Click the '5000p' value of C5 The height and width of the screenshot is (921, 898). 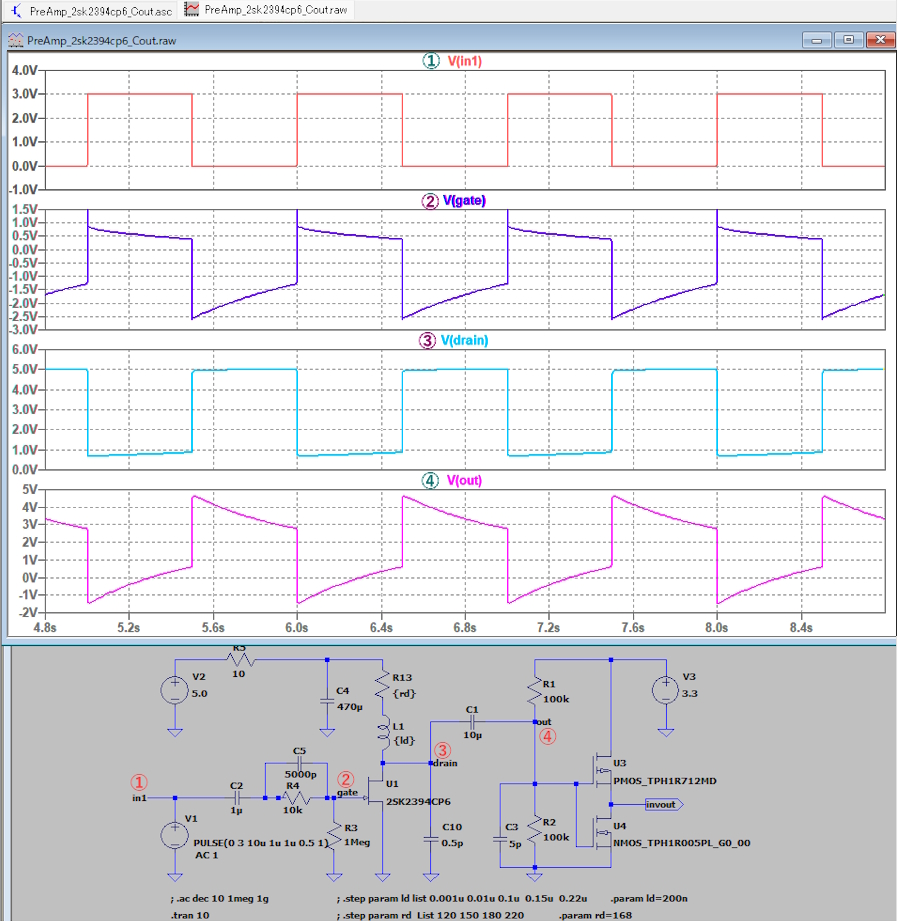tap(301, 775)
